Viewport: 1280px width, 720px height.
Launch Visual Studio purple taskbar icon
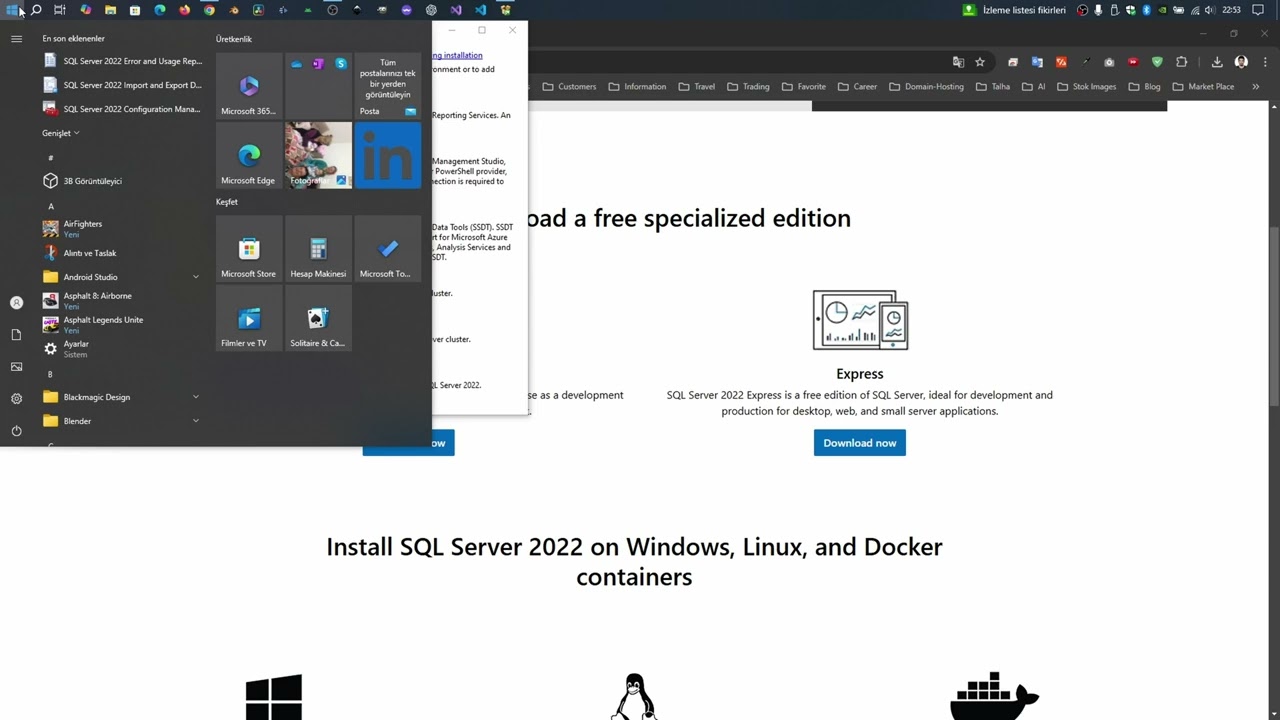pyautogui.click(x=455, y=10)
